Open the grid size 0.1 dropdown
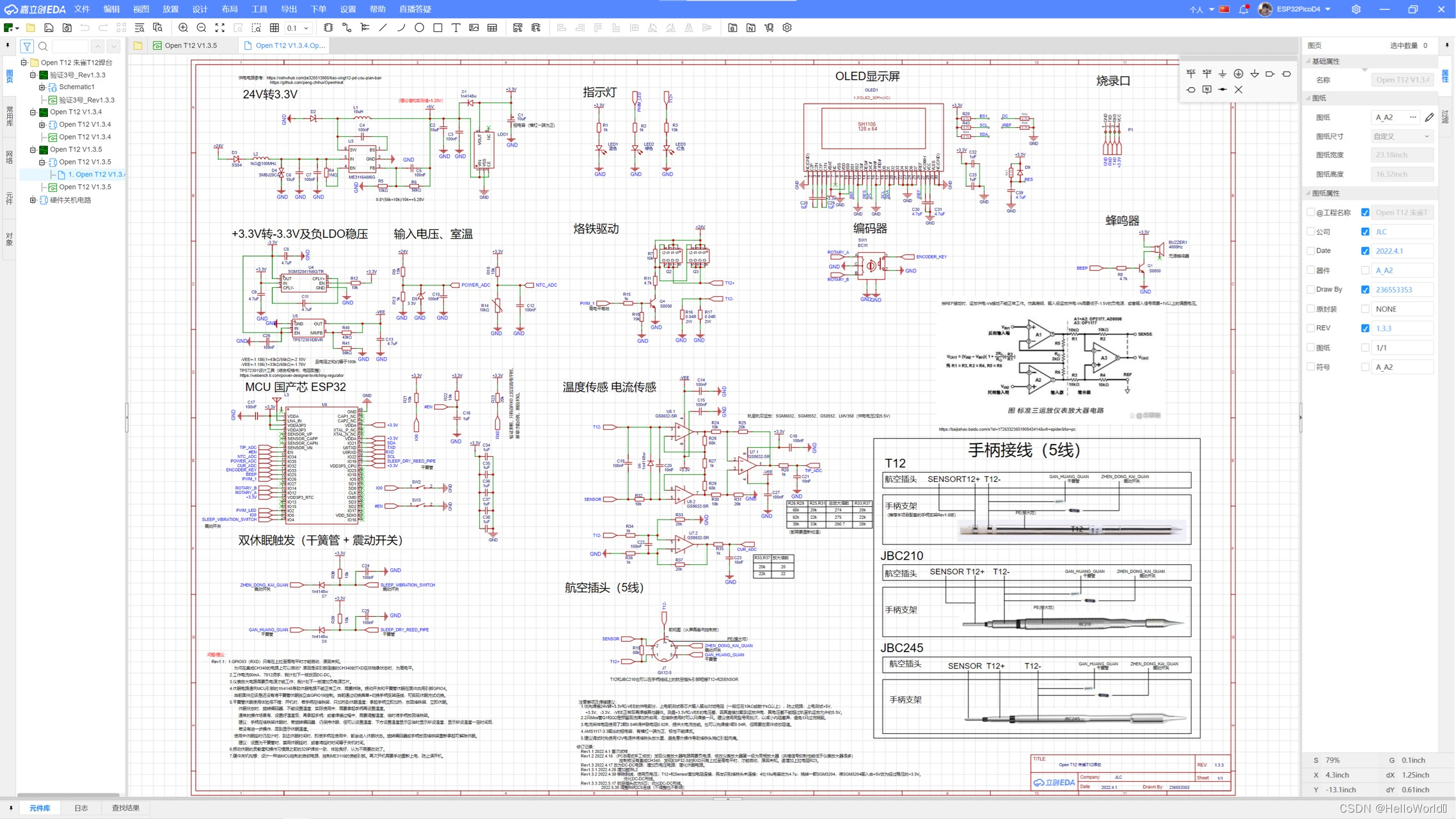This screenshot has height=819, width=1456. pos(298,28)
